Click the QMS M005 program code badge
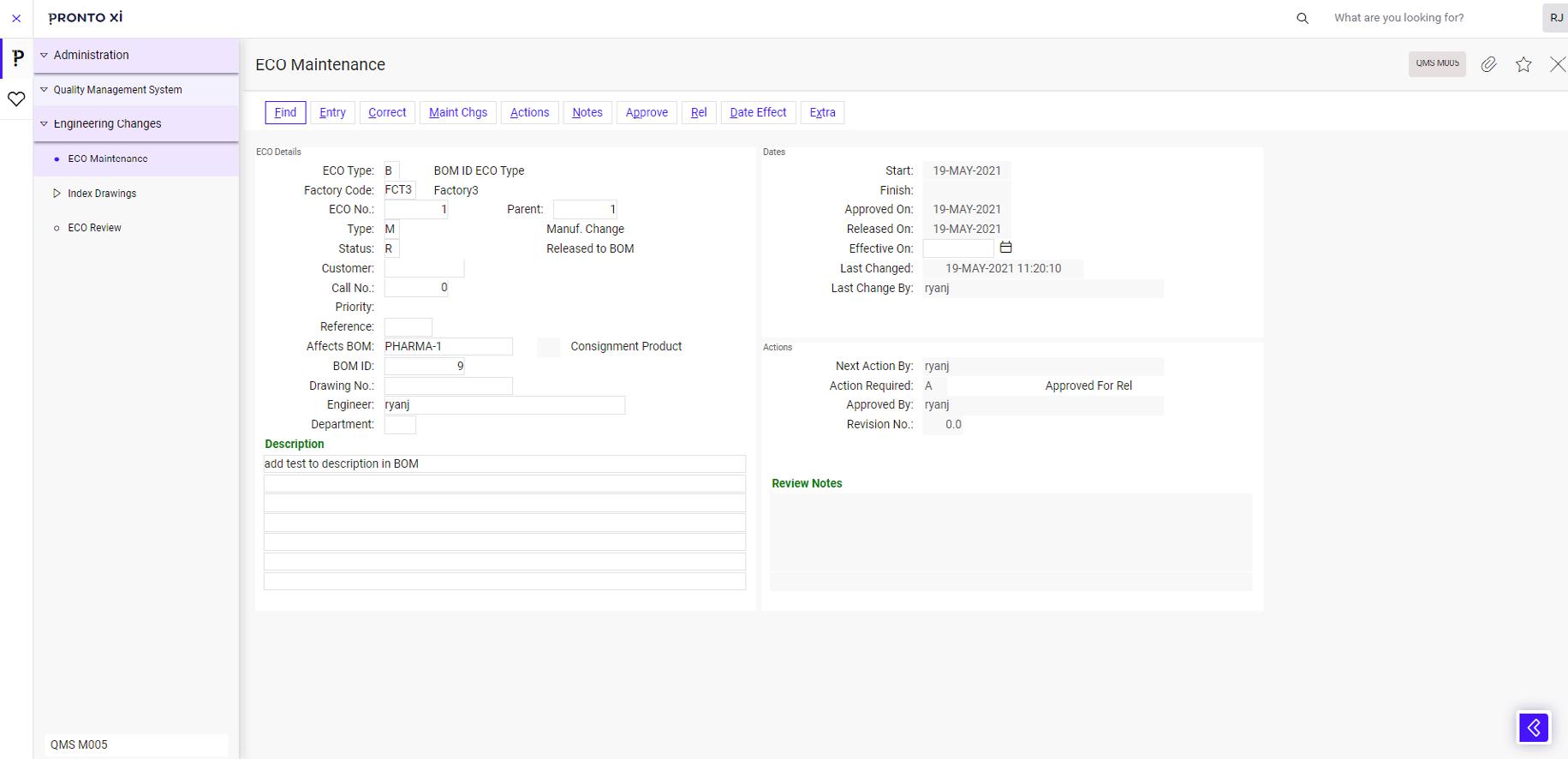This screenshot has width=1568, height=759. [1437, 63]
